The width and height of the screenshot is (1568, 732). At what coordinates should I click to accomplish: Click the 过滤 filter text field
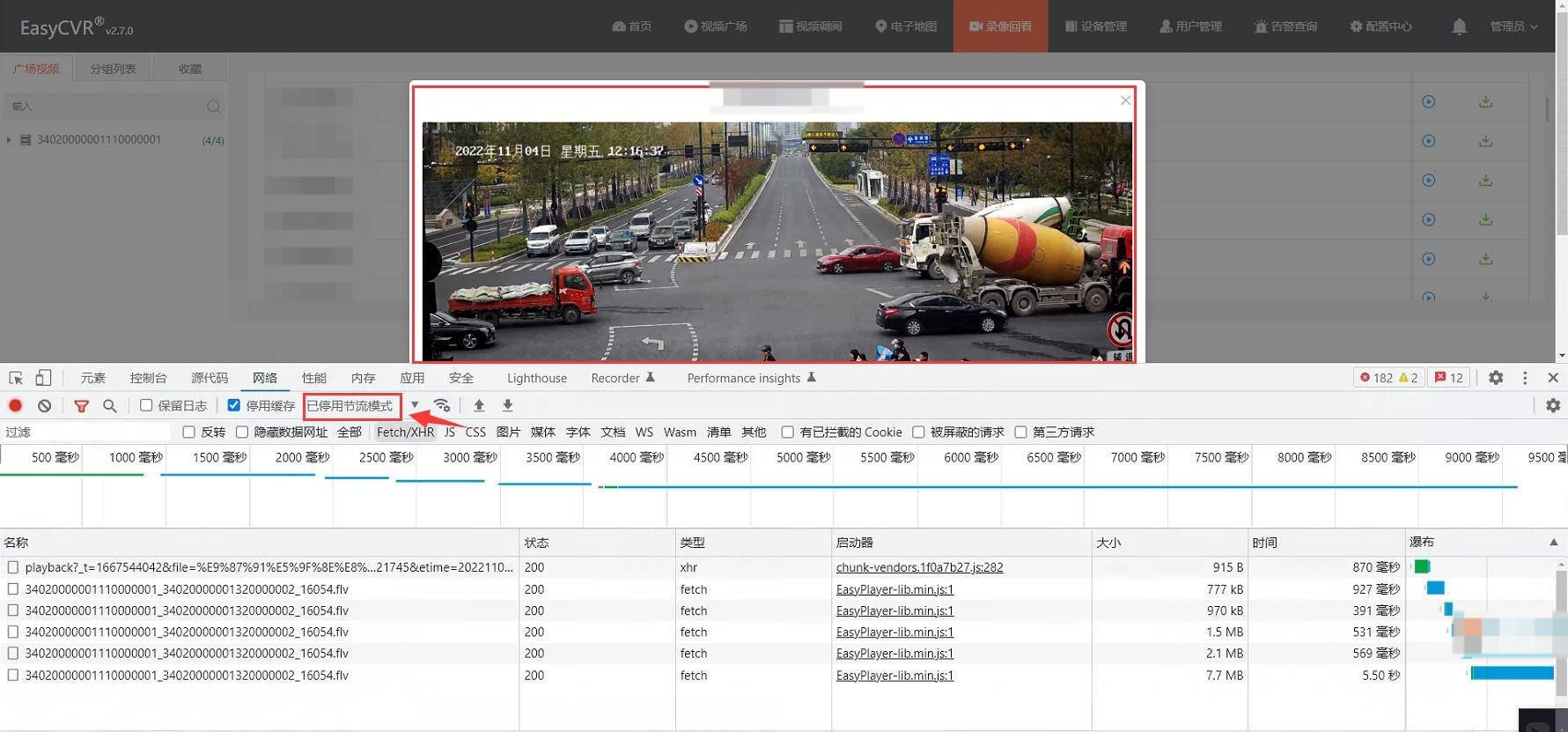pyautogui.click(x=86, y=432)
